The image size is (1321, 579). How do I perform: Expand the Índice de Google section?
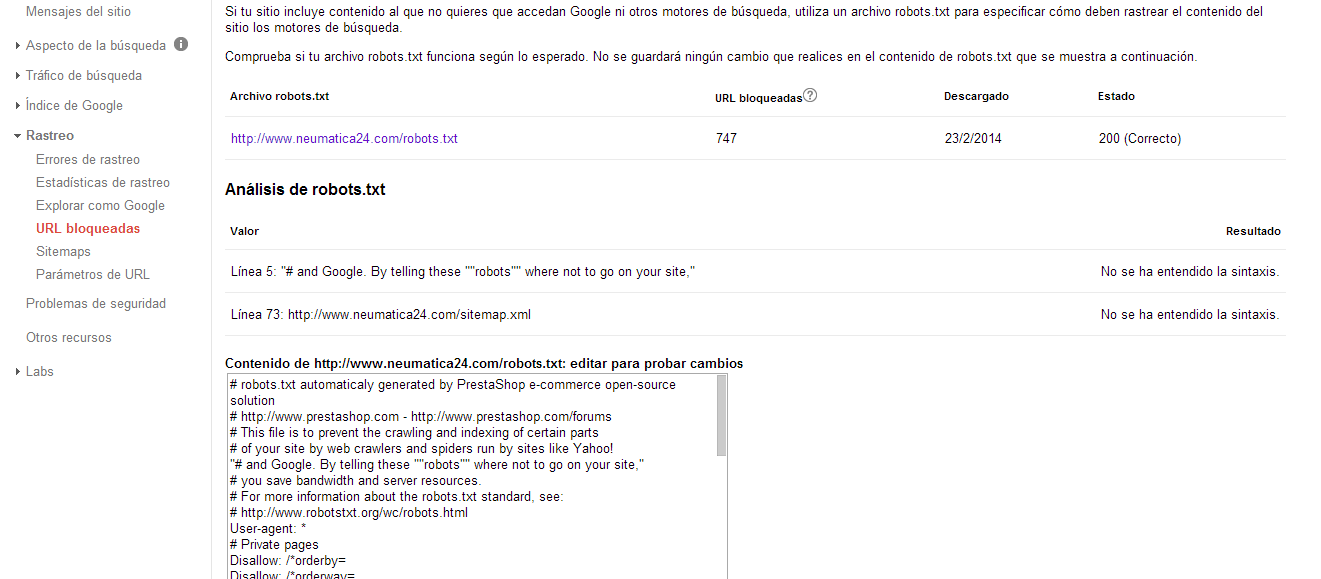tap(74, 105)
